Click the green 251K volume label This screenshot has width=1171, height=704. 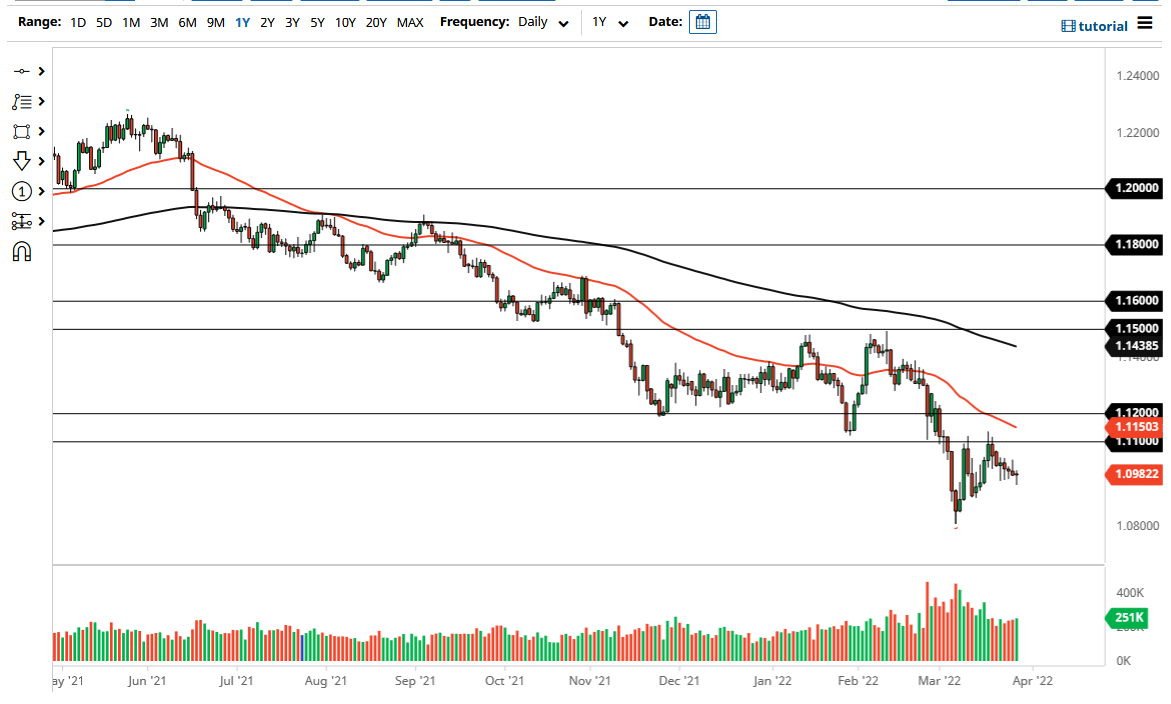tap(1127, 618)
